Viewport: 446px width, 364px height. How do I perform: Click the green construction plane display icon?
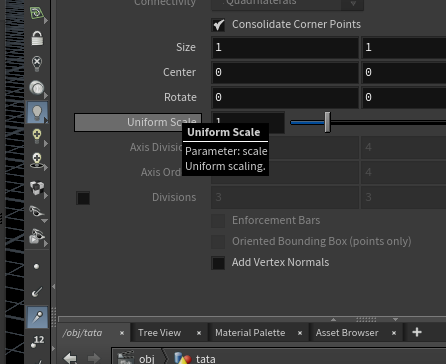point(37,14)
